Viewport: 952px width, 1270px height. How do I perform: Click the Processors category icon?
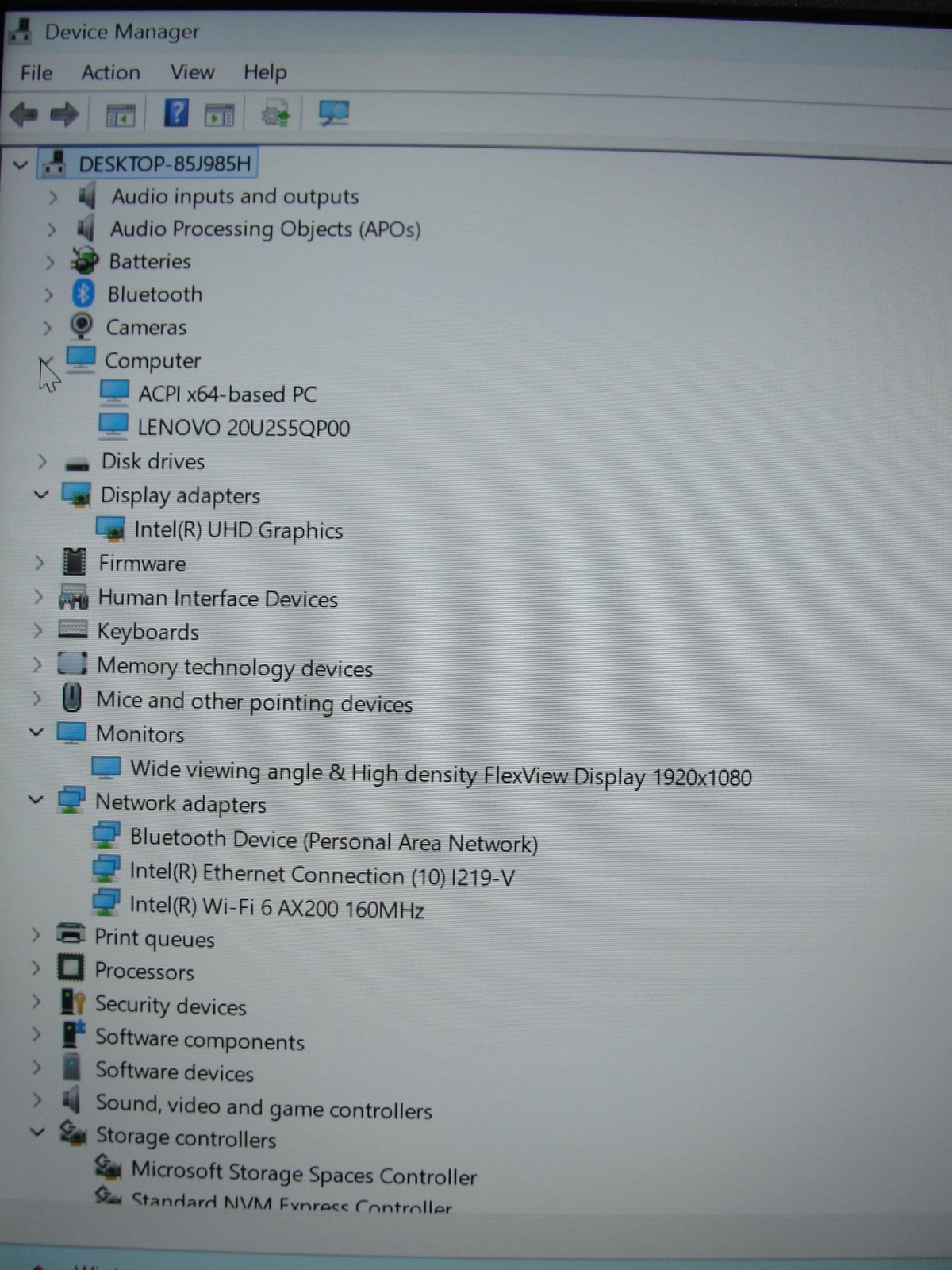click(71, 968)
